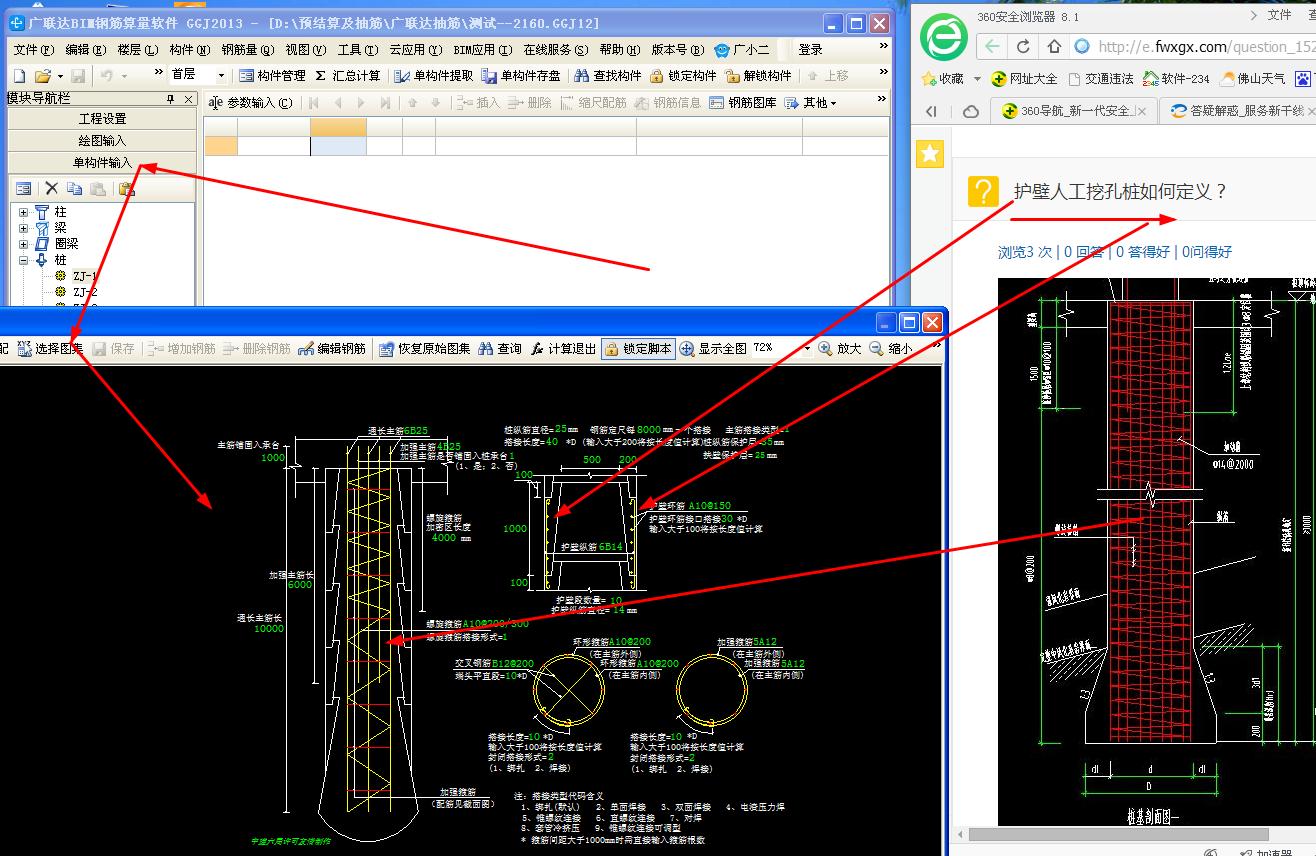
Task: Open a file with the folder icon
Action: pos(42,76)
